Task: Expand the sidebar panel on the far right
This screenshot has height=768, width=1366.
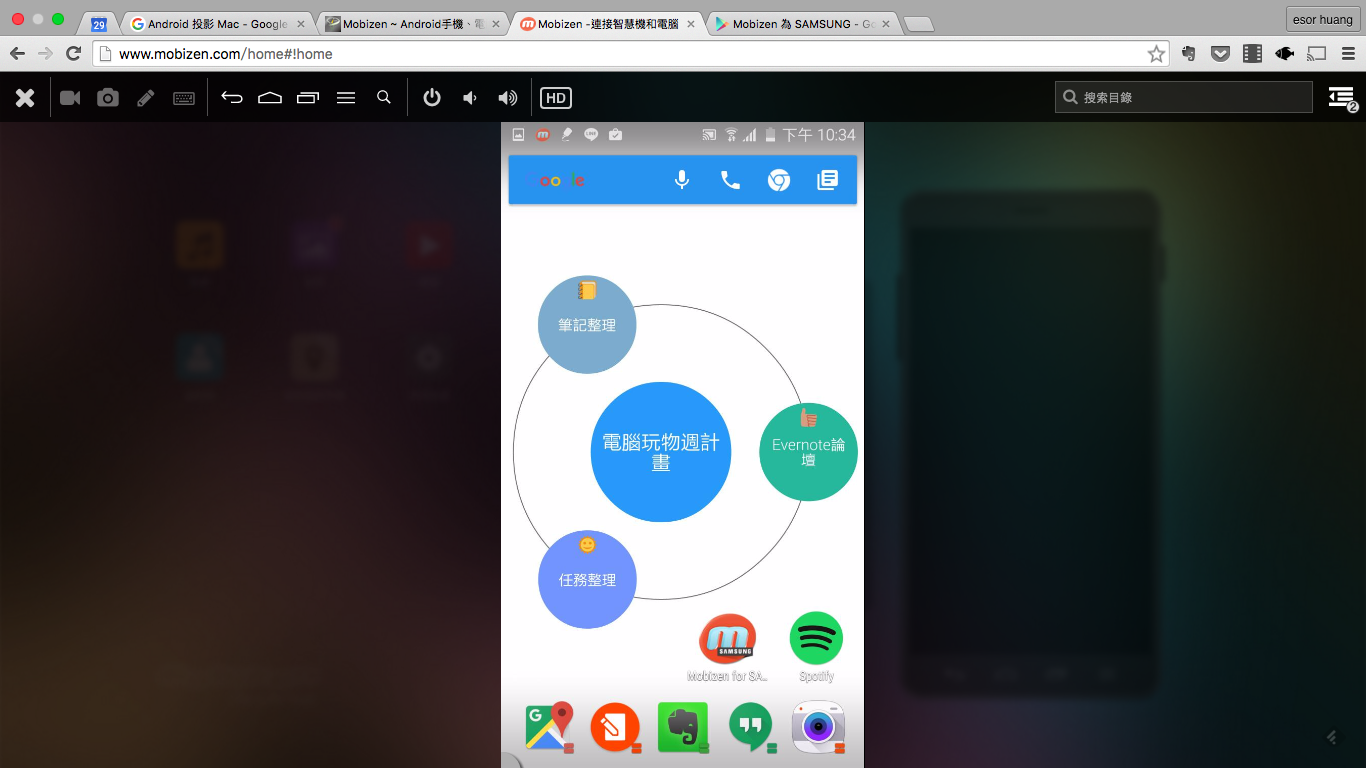Action: [x=1341, y=96]
